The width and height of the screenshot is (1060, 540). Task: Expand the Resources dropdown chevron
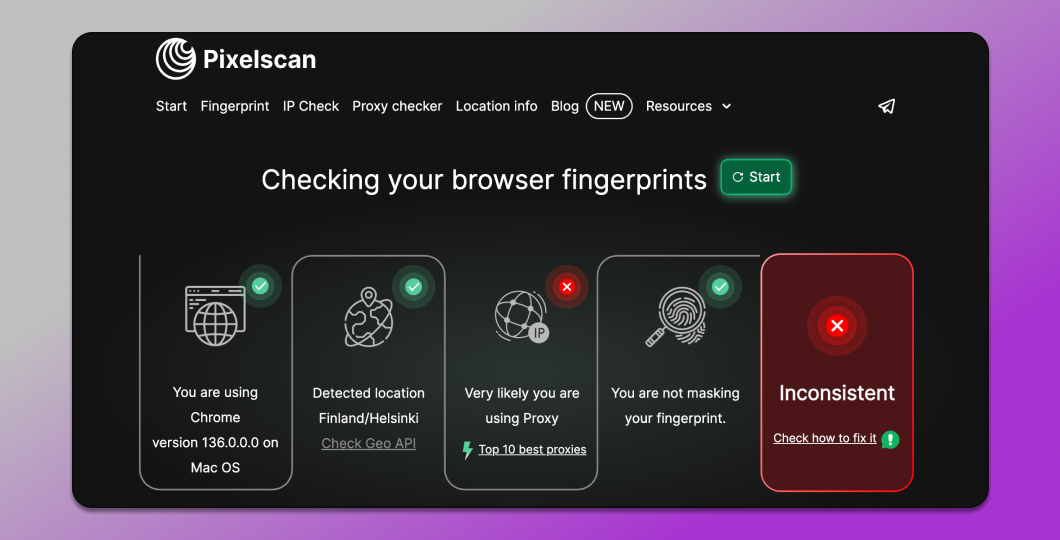(727, 106)
